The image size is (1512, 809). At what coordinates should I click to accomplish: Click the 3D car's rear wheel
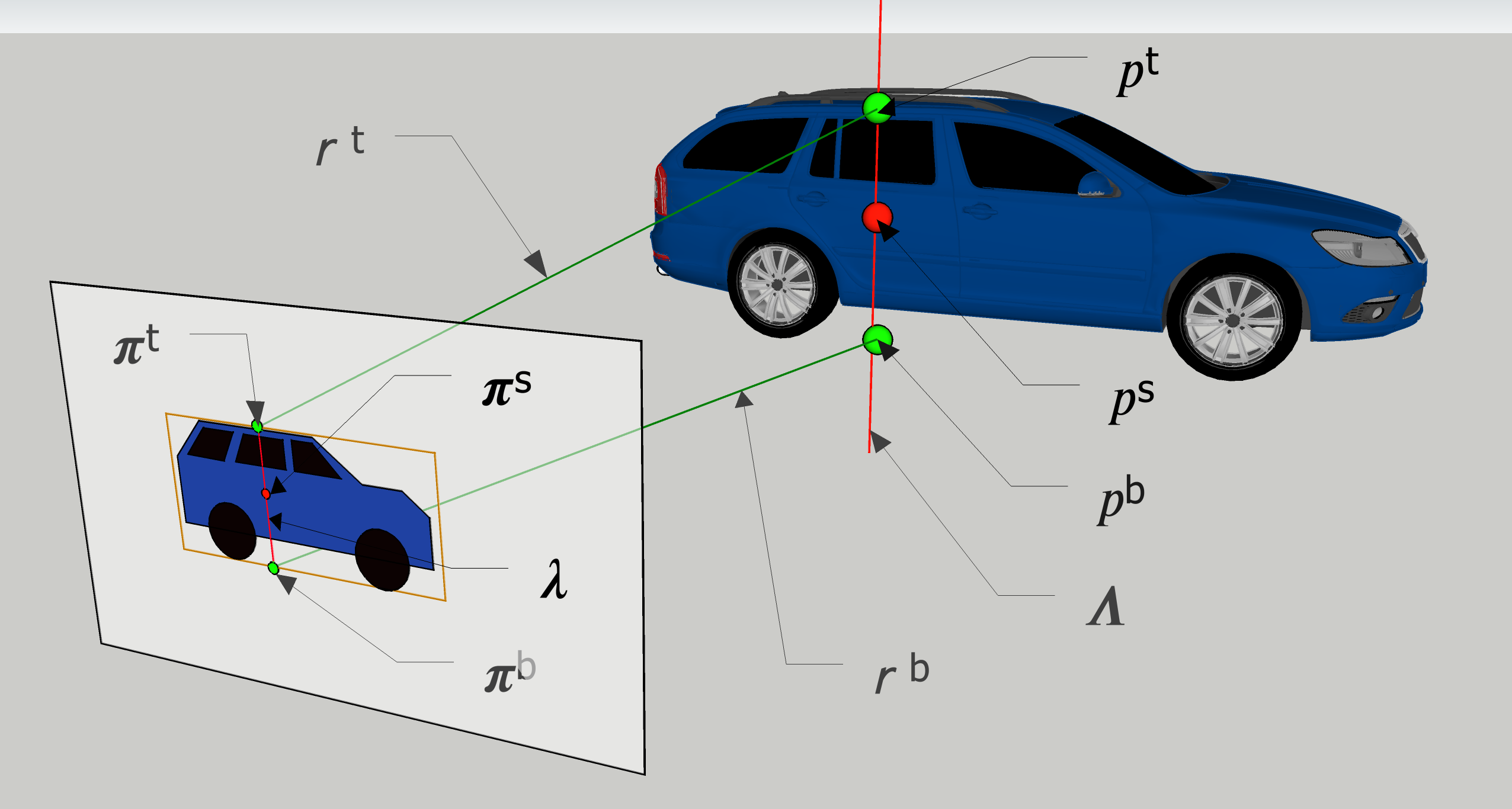point(777,285)
